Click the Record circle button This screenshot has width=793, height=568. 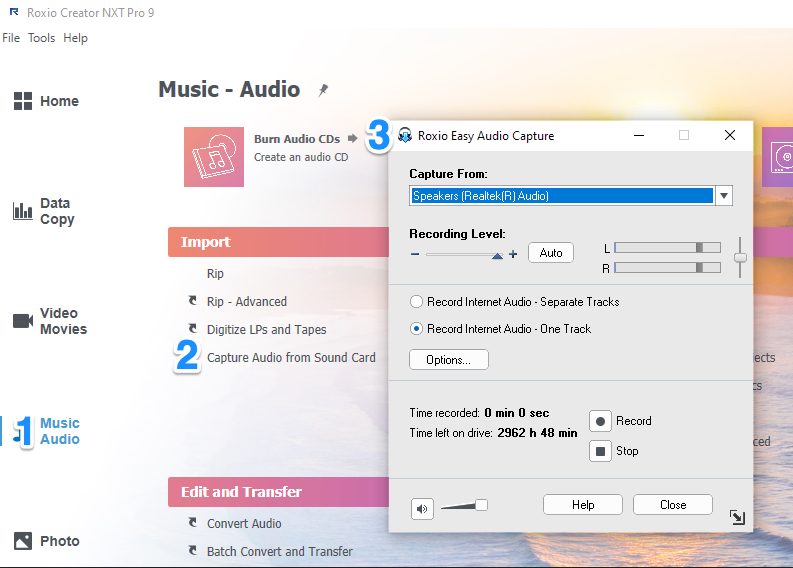(600, 421)
